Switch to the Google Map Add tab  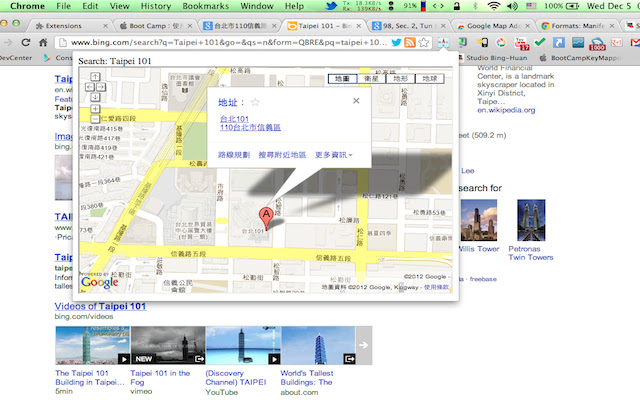click(x=493, y=26)
